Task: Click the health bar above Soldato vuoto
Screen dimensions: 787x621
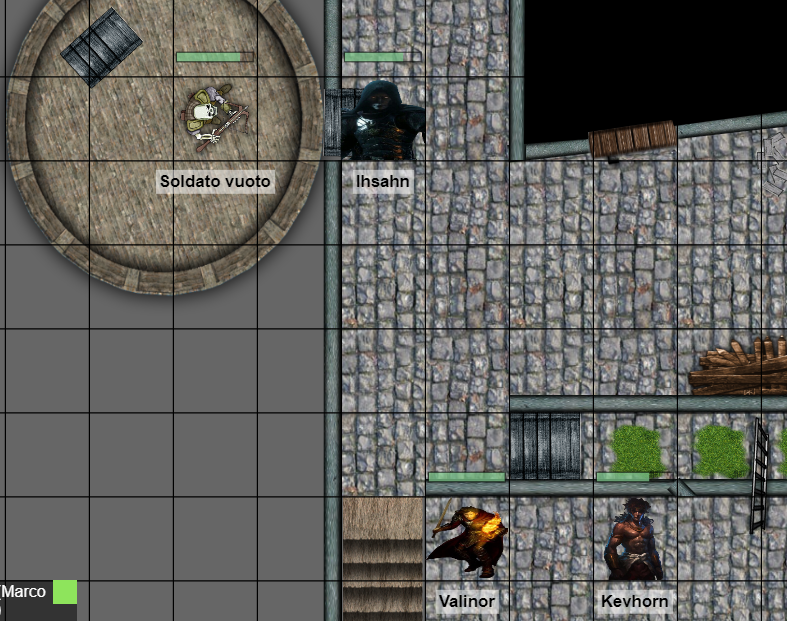Action: click(x=214, y=57)
